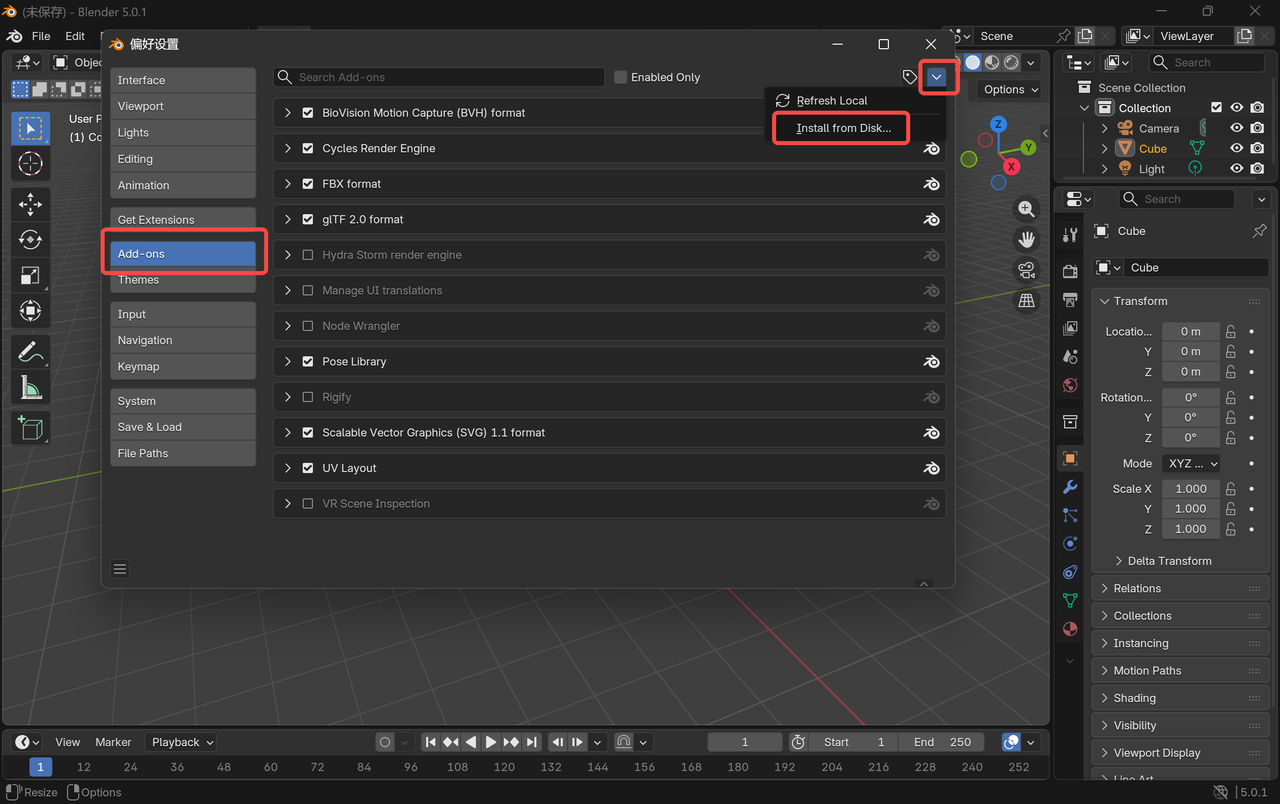Viewport: 1280px width, 804px height.
Task: Expand the Cycles Render Engine entry
Action: click(x=288, y=147)
